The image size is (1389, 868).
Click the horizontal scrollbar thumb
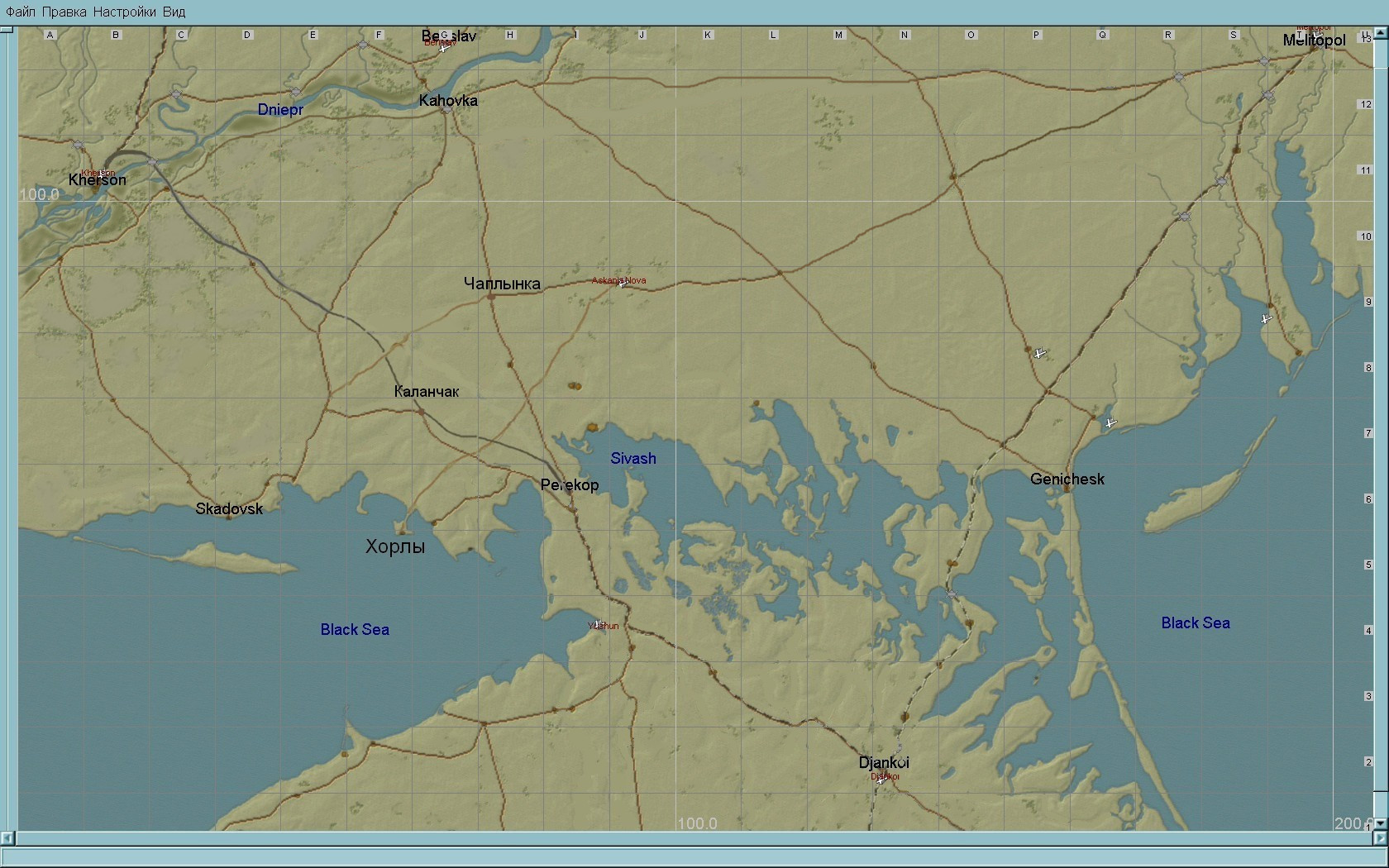click(x=694, y=838)
